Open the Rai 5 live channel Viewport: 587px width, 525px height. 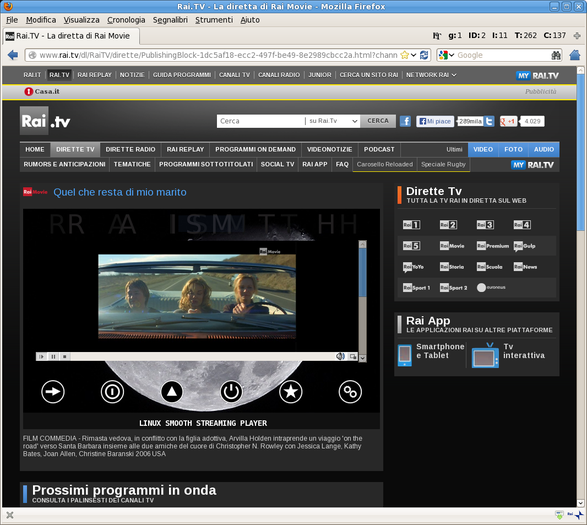coord(411,246)
